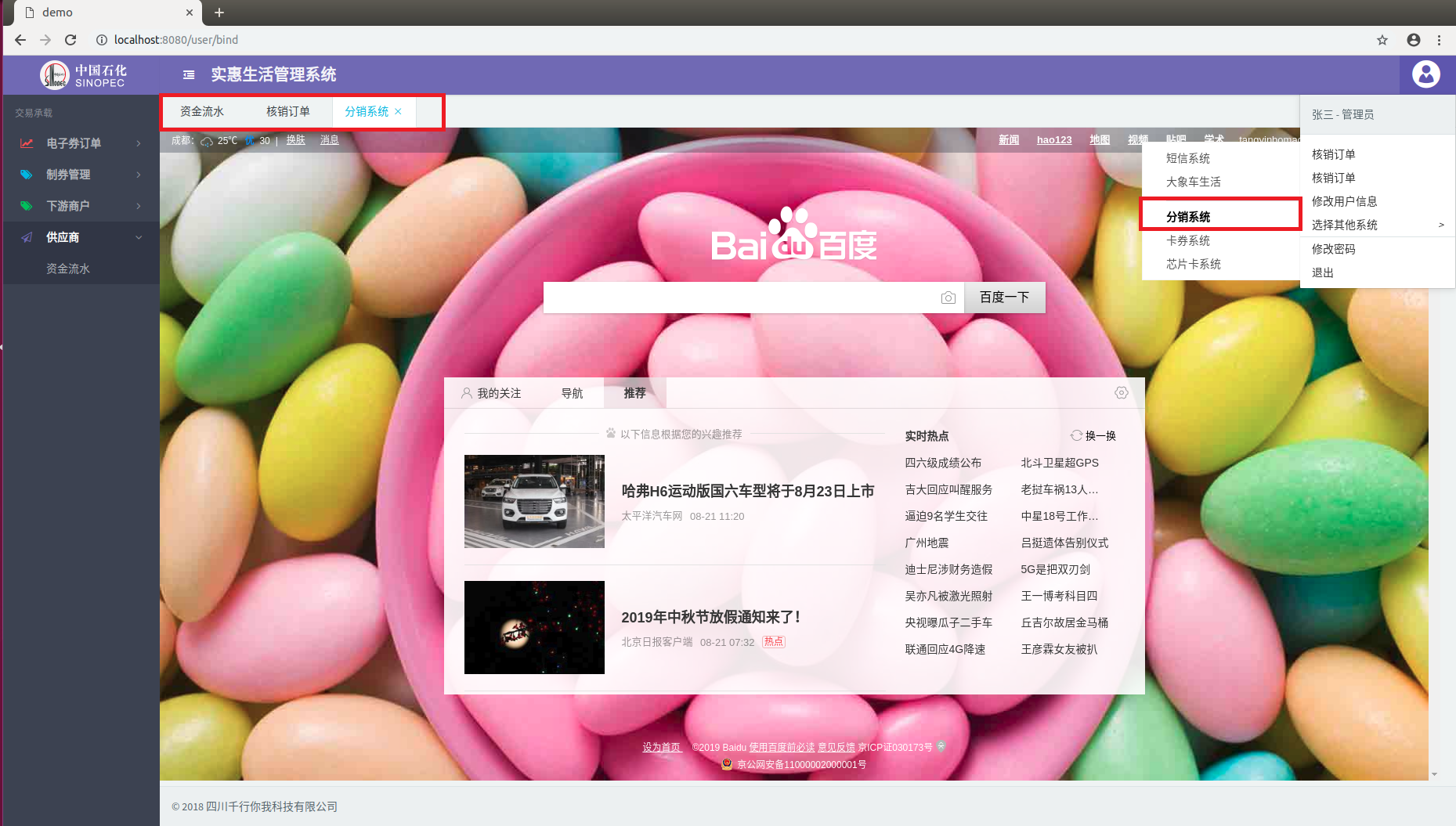View site information icon in address bar
Image resolution: width=1456 pixels, height=826 pixels.
[x=102, y=40]
